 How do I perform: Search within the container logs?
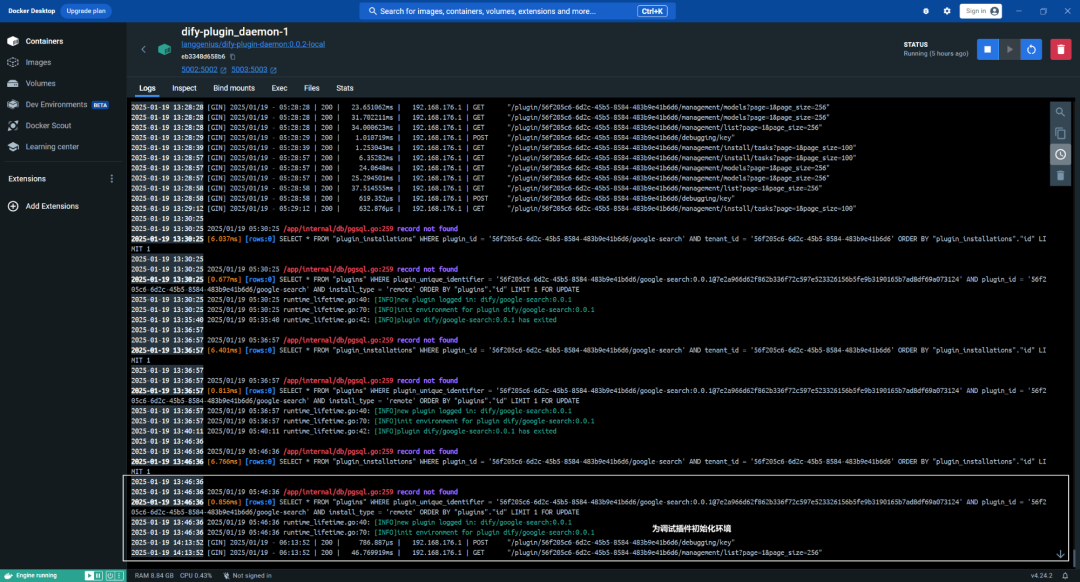click(1060, 112)
